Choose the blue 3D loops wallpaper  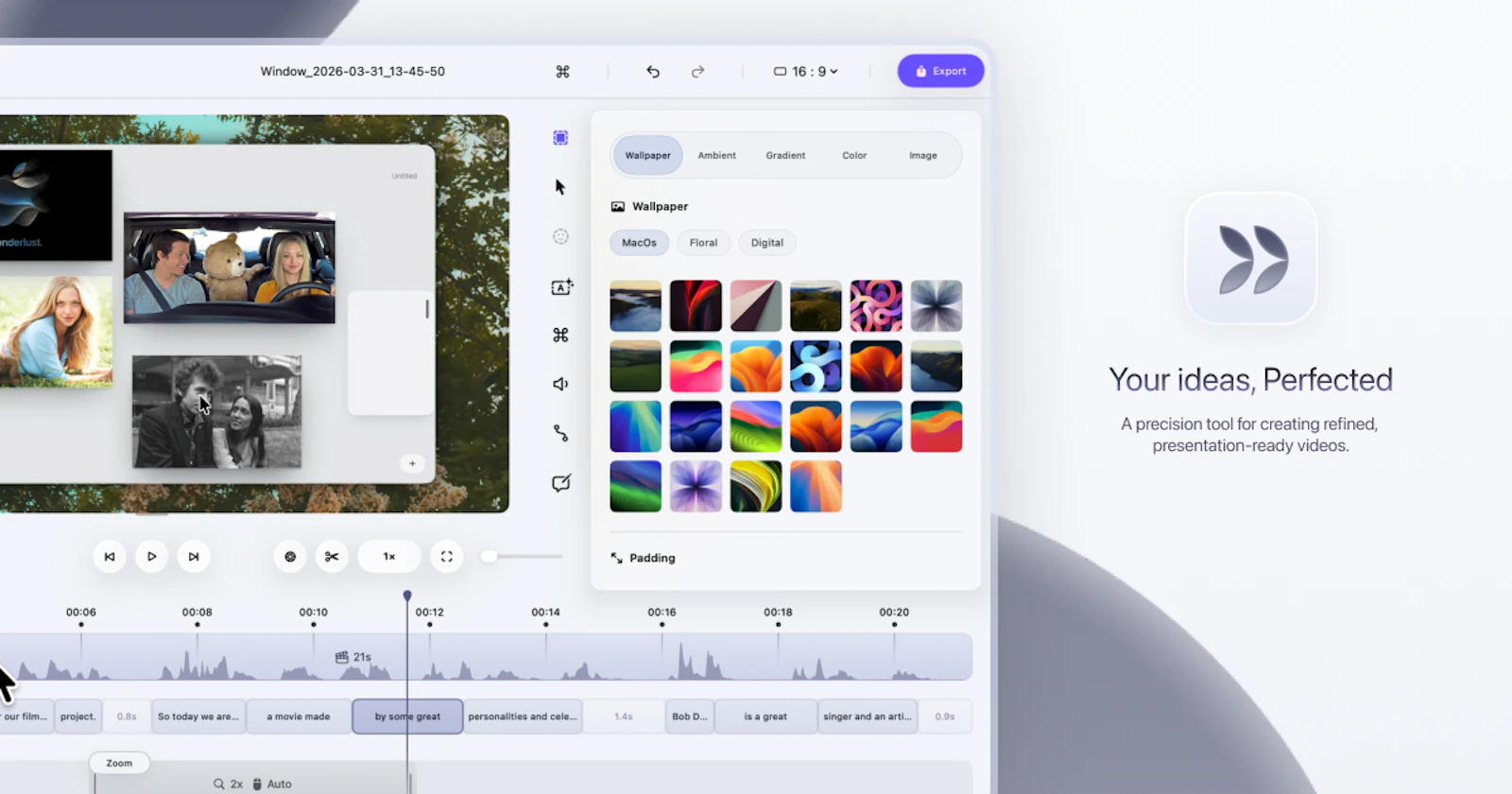(816, 366)
